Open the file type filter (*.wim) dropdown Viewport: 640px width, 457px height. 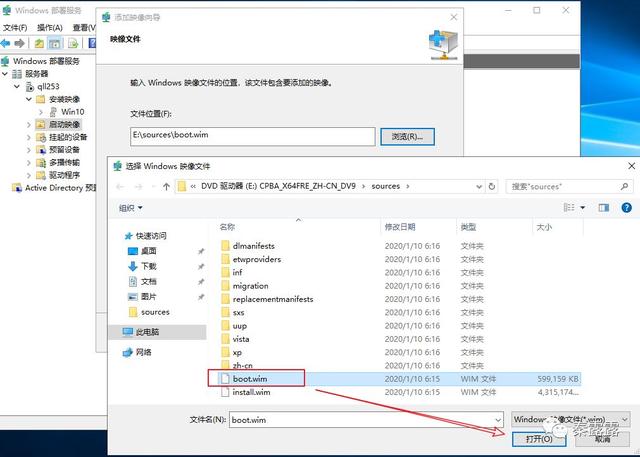571,419
